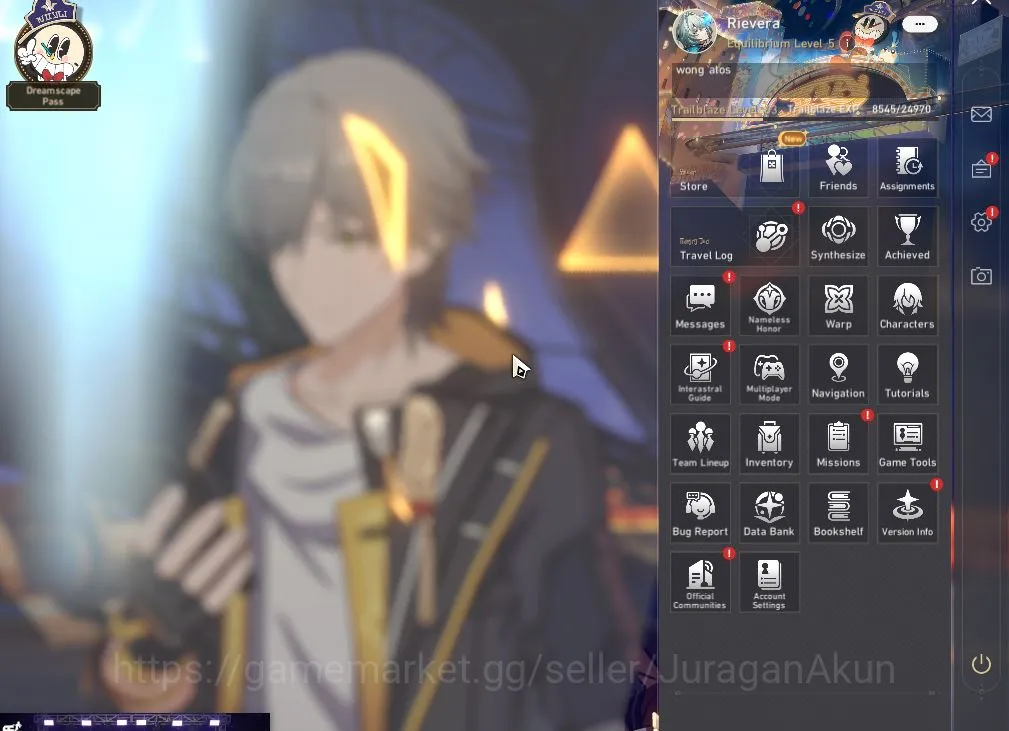Screen dimensions: 1009x731
Task: Open the Travel Log tile
Action: (734, 236)
